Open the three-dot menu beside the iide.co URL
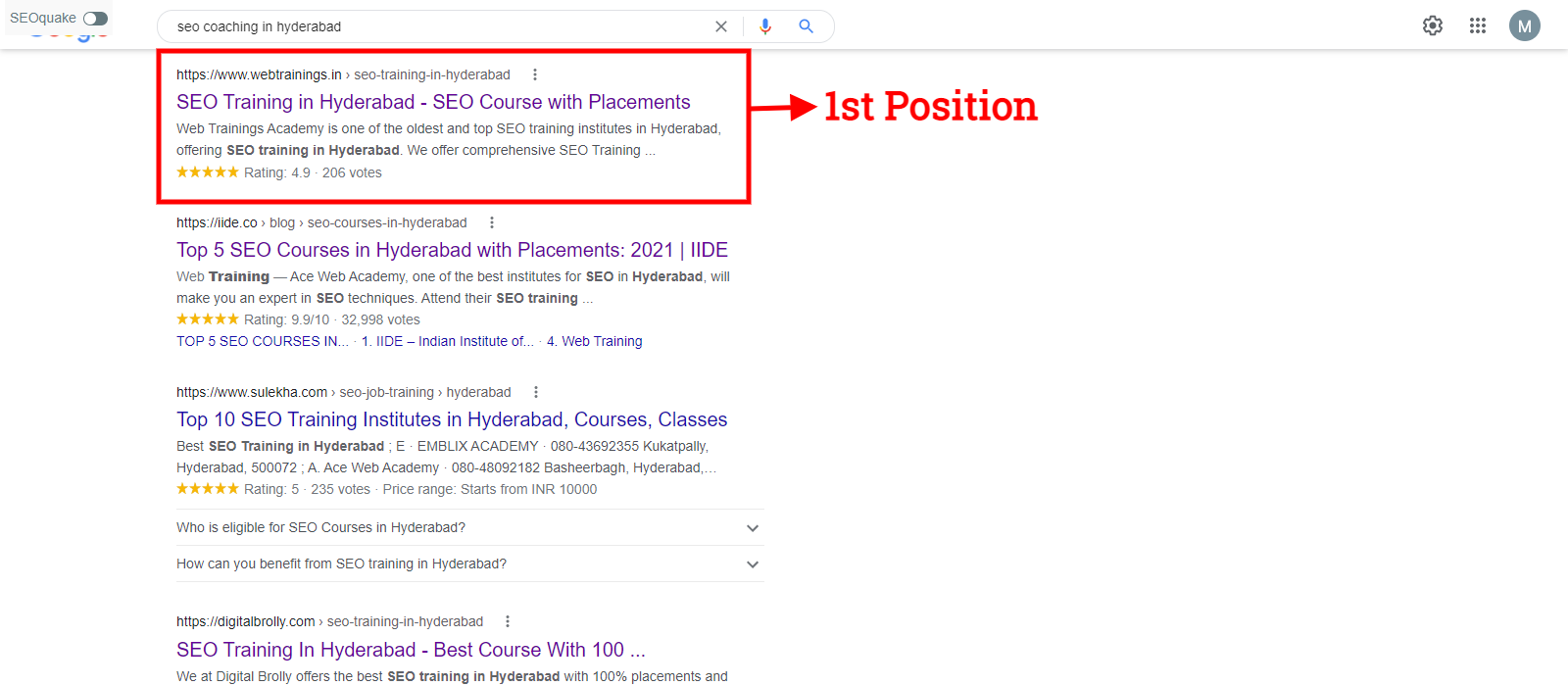The image size is (1568, 686). (492, 222)
